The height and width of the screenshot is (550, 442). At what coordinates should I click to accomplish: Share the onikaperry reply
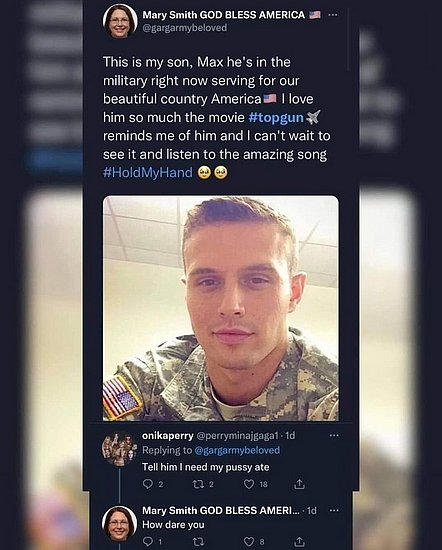coord(299,484)
